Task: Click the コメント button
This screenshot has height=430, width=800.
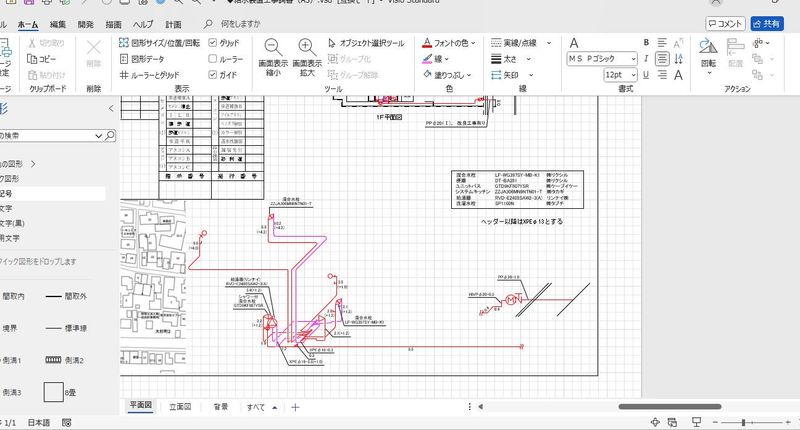Action: [725, 23]
